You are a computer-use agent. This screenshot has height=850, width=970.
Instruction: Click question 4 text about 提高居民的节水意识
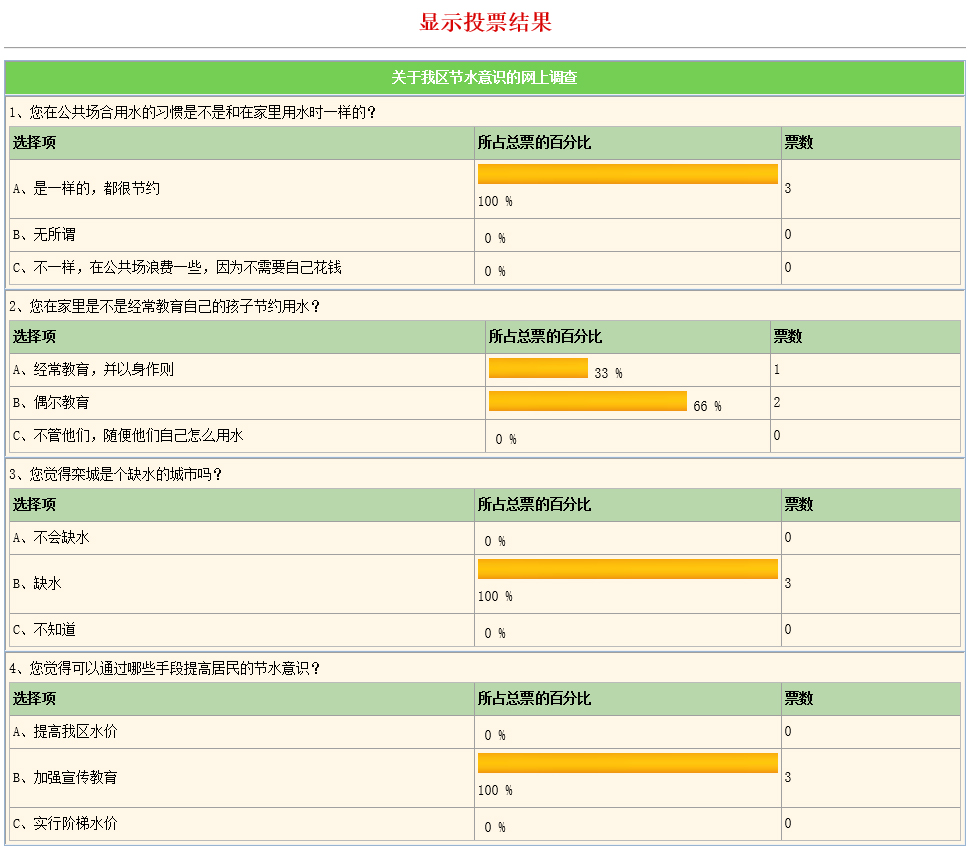(x=164, y=668)
